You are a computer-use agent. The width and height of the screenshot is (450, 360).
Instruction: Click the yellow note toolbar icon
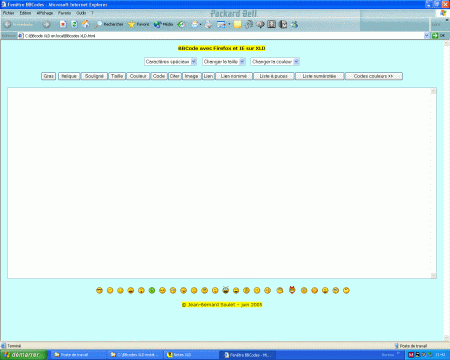click(x=237, y=24)
